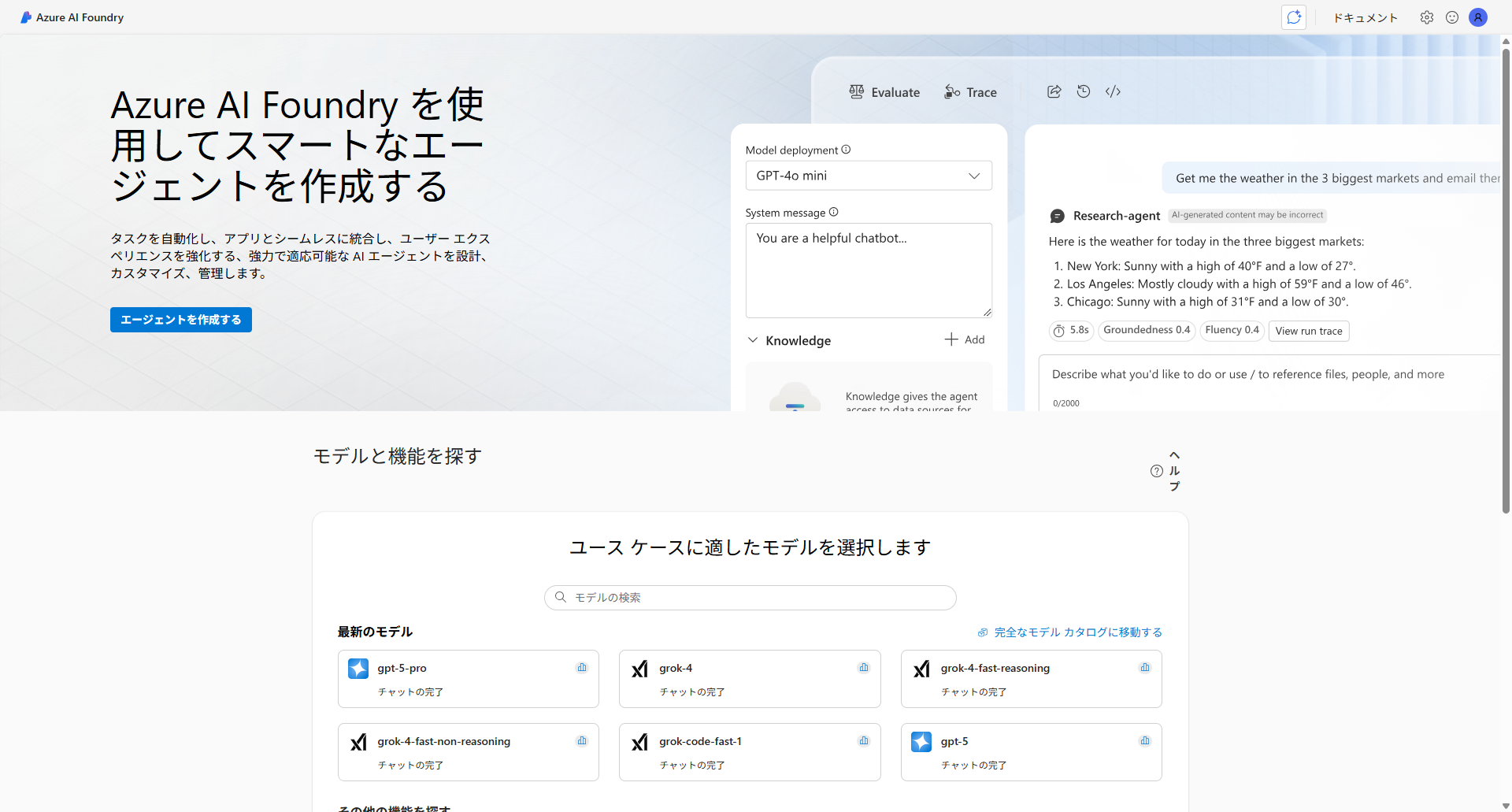Open the history icon in the toolbar

pyautogui.click(x=1083, y=91)
